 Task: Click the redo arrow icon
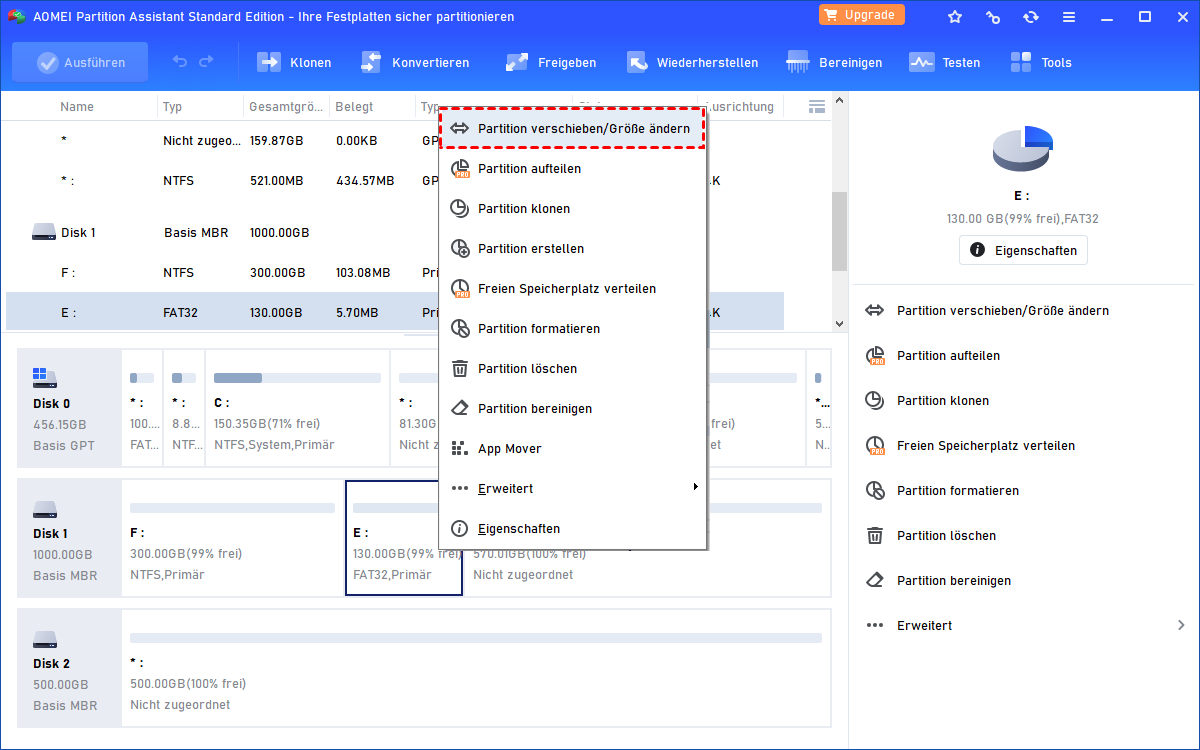coord(206,62)
